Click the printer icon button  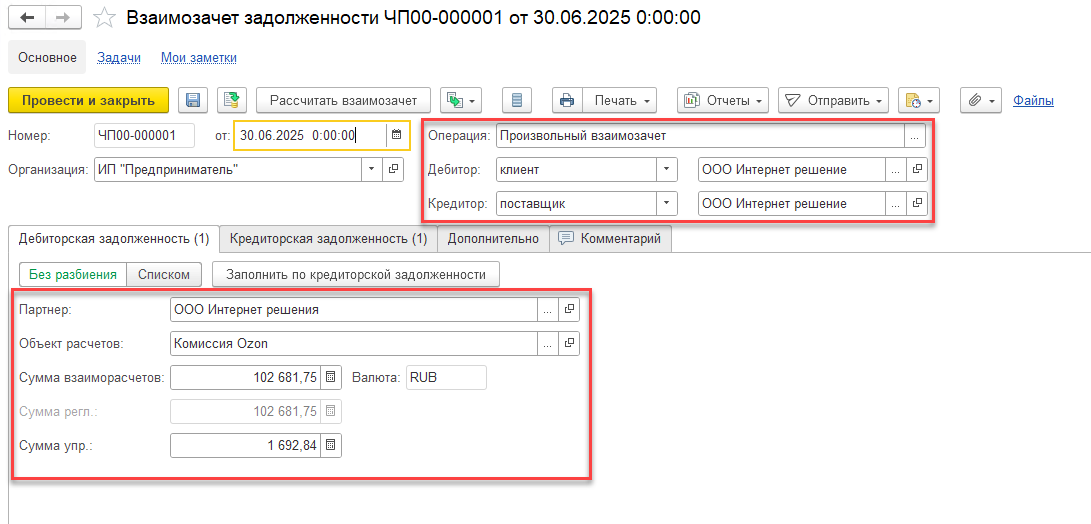(x=567, y=100)
